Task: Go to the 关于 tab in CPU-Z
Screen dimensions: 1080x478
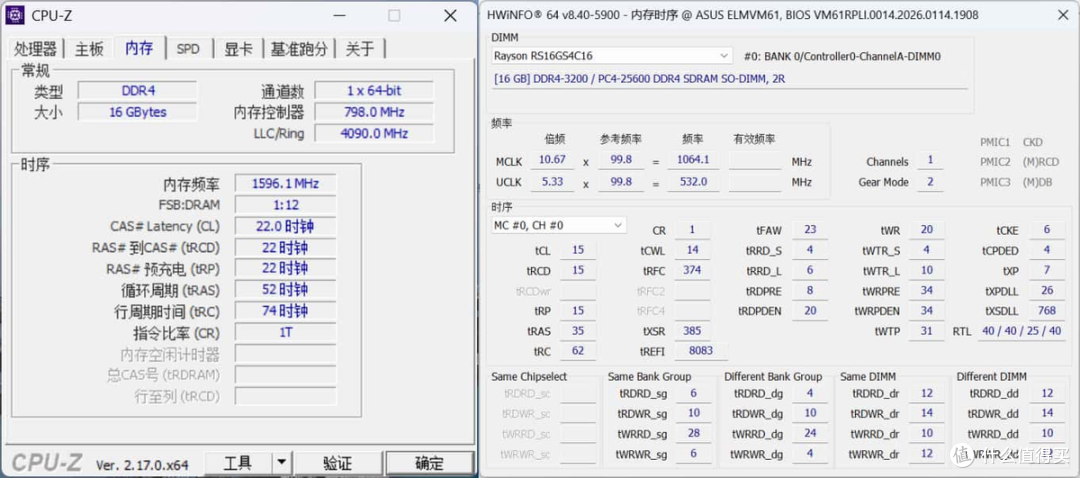Action: coord(360,49)
